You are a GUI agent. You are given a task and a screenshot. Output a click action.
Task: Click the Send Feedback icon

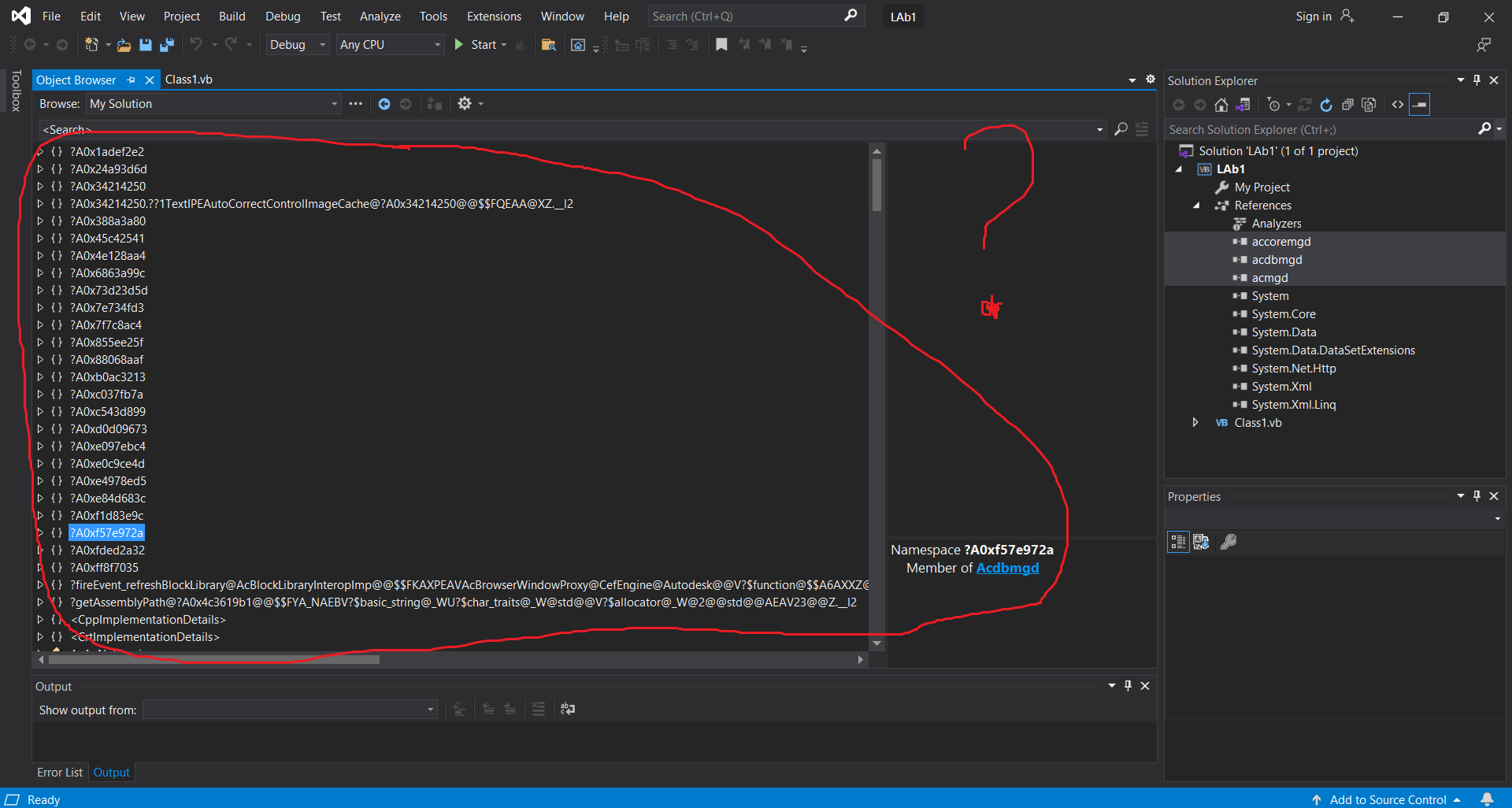click(x=1484, y=45)
